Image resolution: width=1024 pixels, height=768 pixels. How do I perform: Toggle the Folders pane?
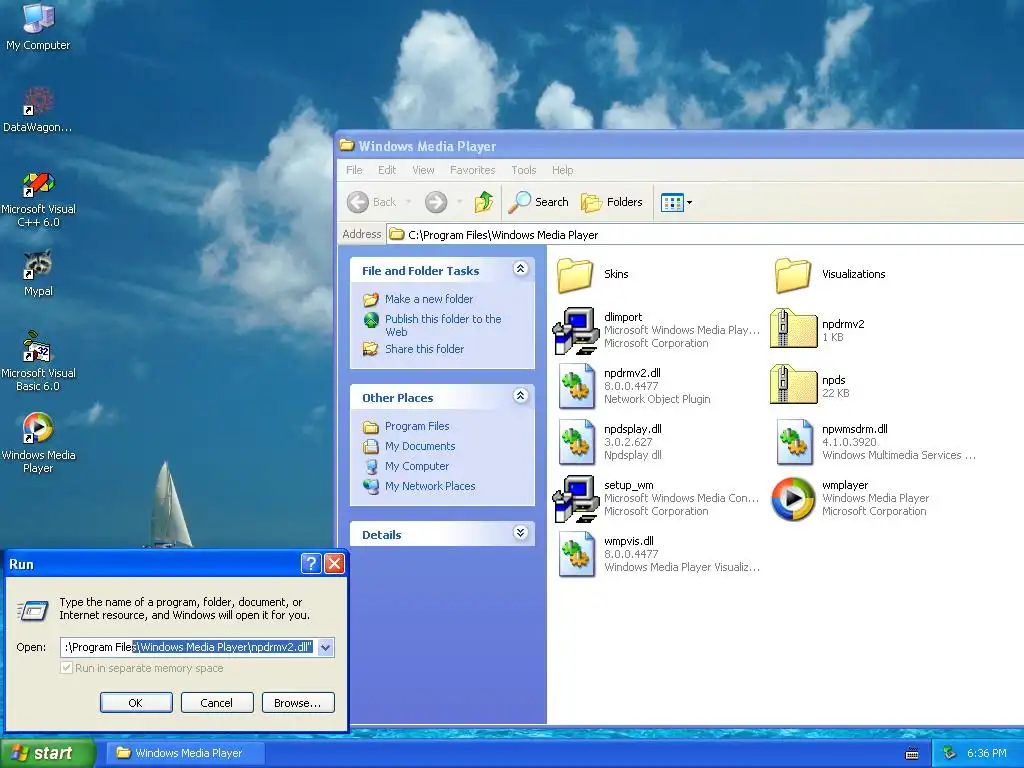tap(612, 202)
